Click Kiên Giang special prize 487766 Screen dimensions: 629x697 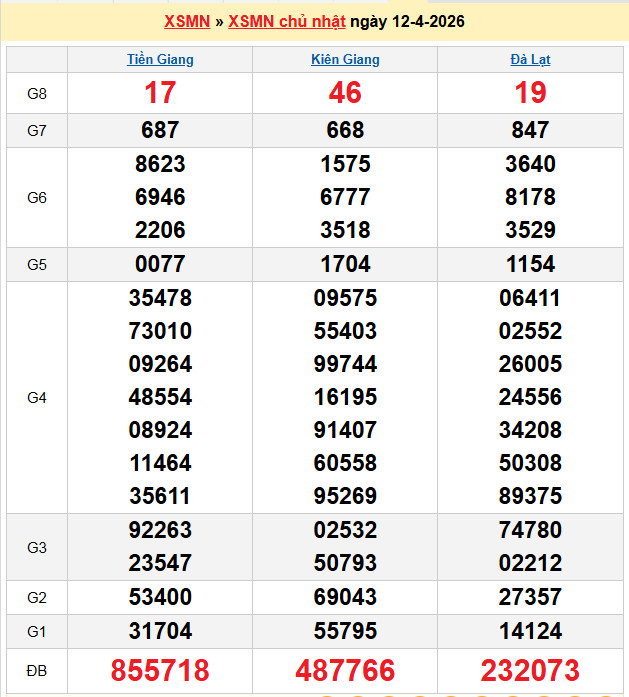coord(345,670)
